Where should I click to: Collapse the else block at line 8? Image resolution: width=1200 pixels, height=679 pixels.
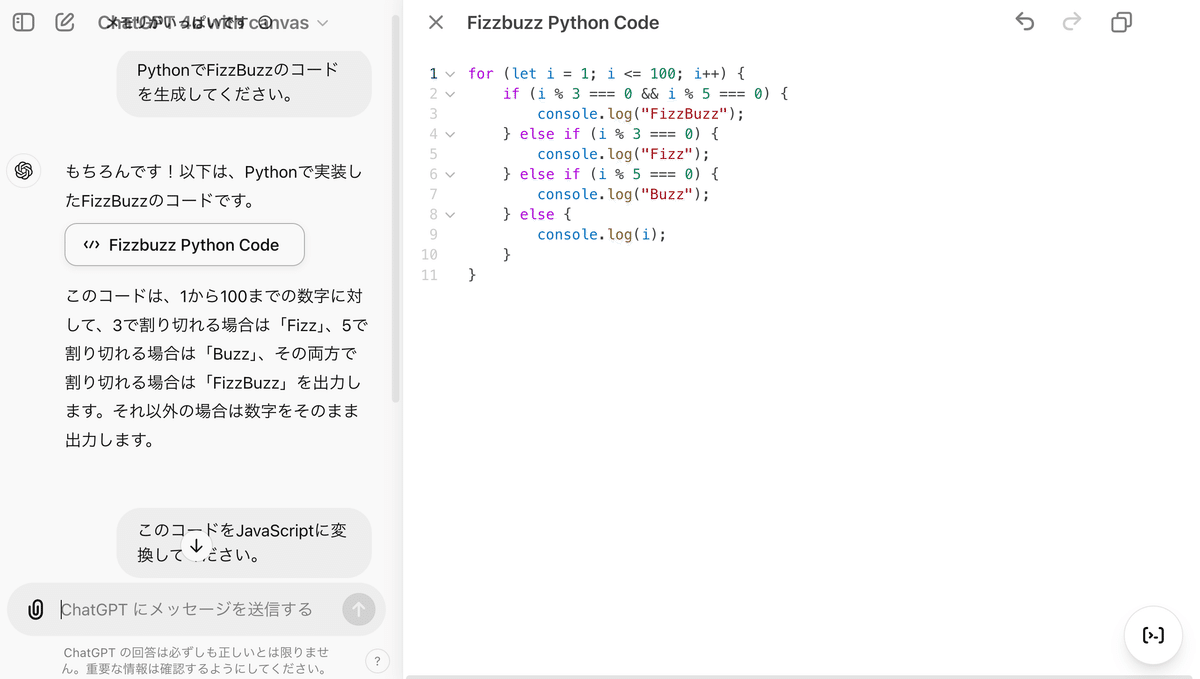coord(450,214)
